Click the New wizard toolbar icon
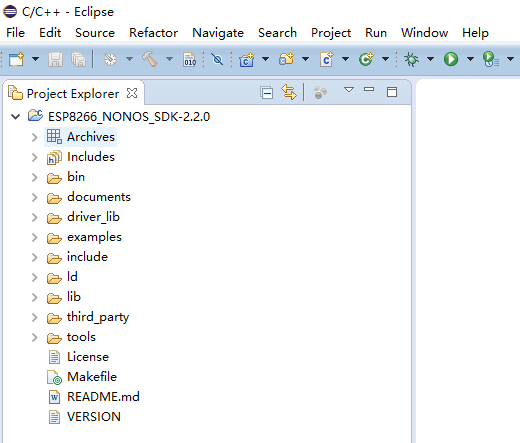 [x=16, y=59]
